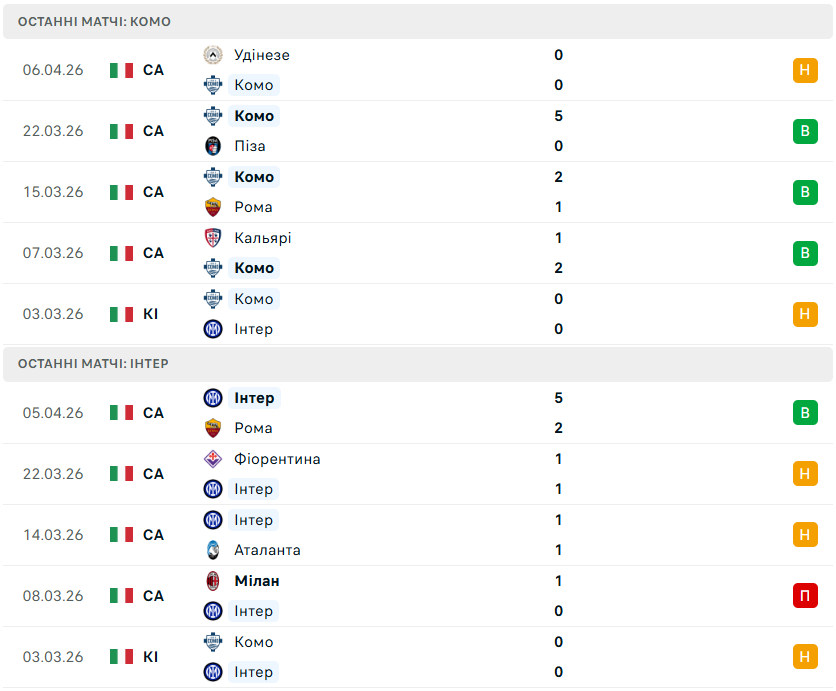Click the Fiorentina team logo
This screenshot has height=691, width=836.
click(212, 459)
